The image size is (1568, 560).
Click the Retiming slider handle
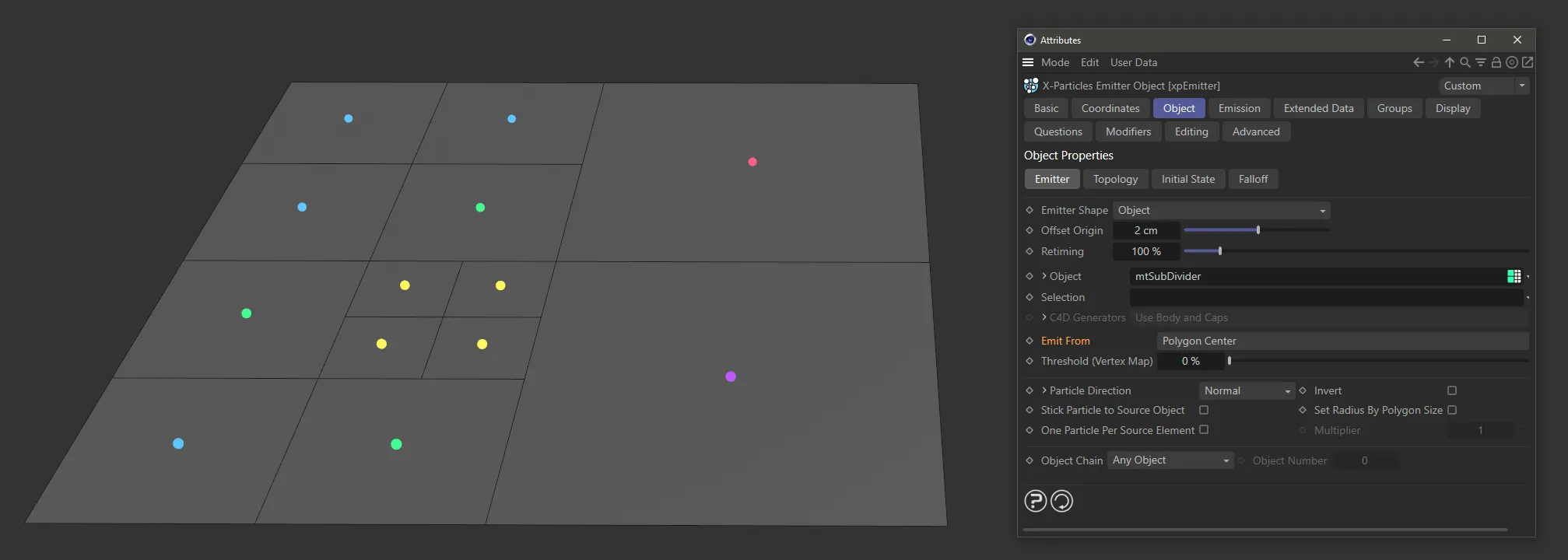[1220, 251]
